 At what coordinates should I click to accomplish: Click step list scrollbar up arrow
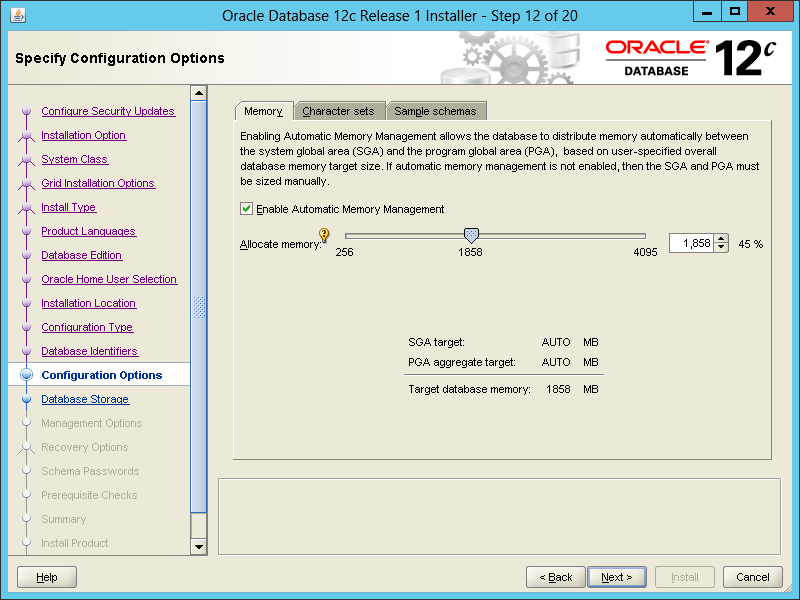198,93
